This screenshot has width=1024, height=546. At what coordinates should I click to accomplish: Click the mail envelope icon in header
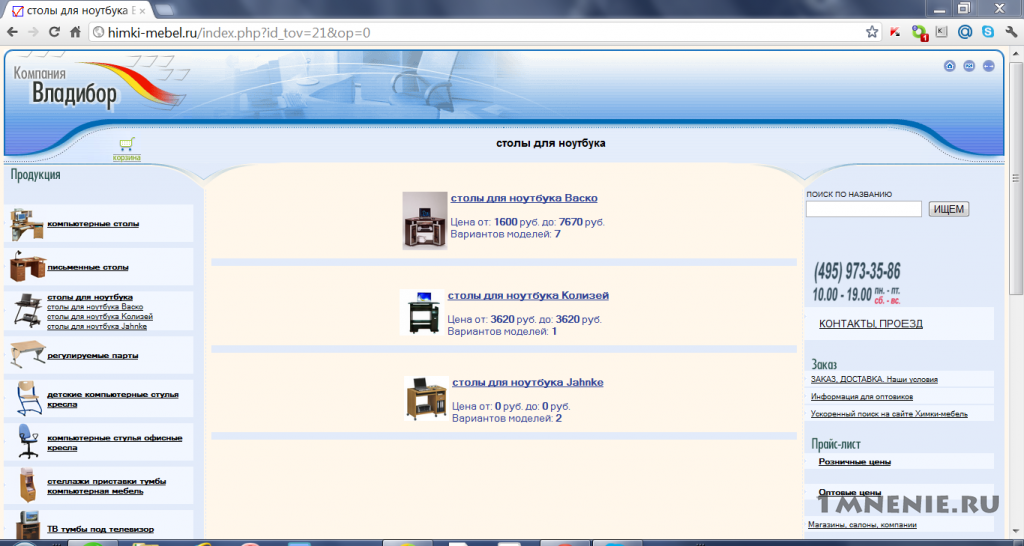click(x=969, y=66)
